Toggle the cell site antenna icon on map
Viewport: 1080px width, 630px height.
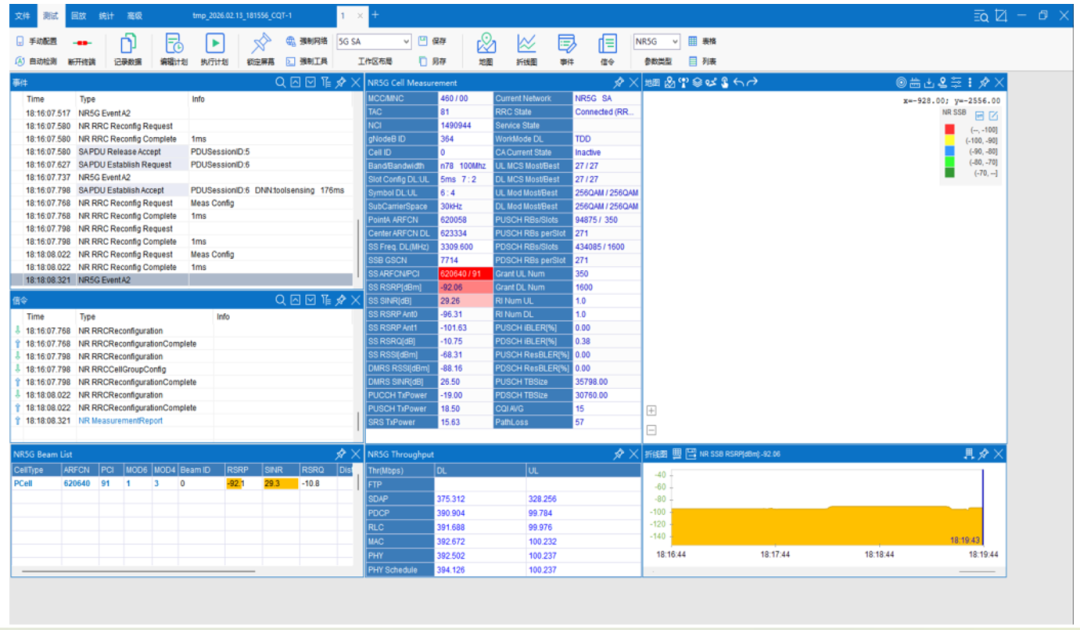(x=683, y=83)
